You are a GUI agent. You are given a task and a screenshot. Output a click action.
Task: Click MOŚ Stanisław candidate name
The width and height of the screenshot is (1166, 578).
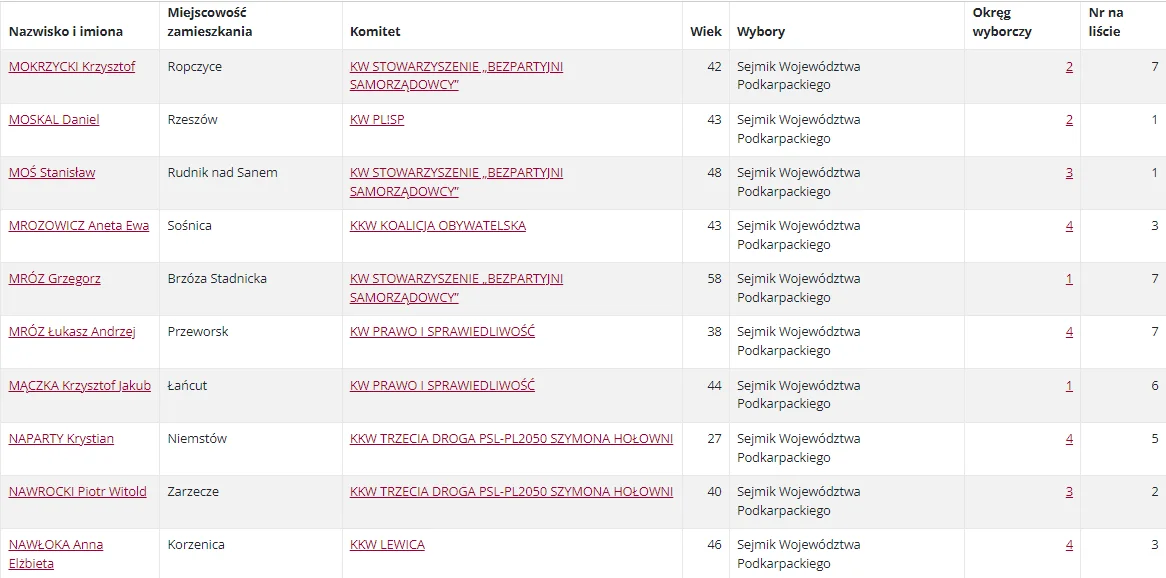click(x=52, y=173)
